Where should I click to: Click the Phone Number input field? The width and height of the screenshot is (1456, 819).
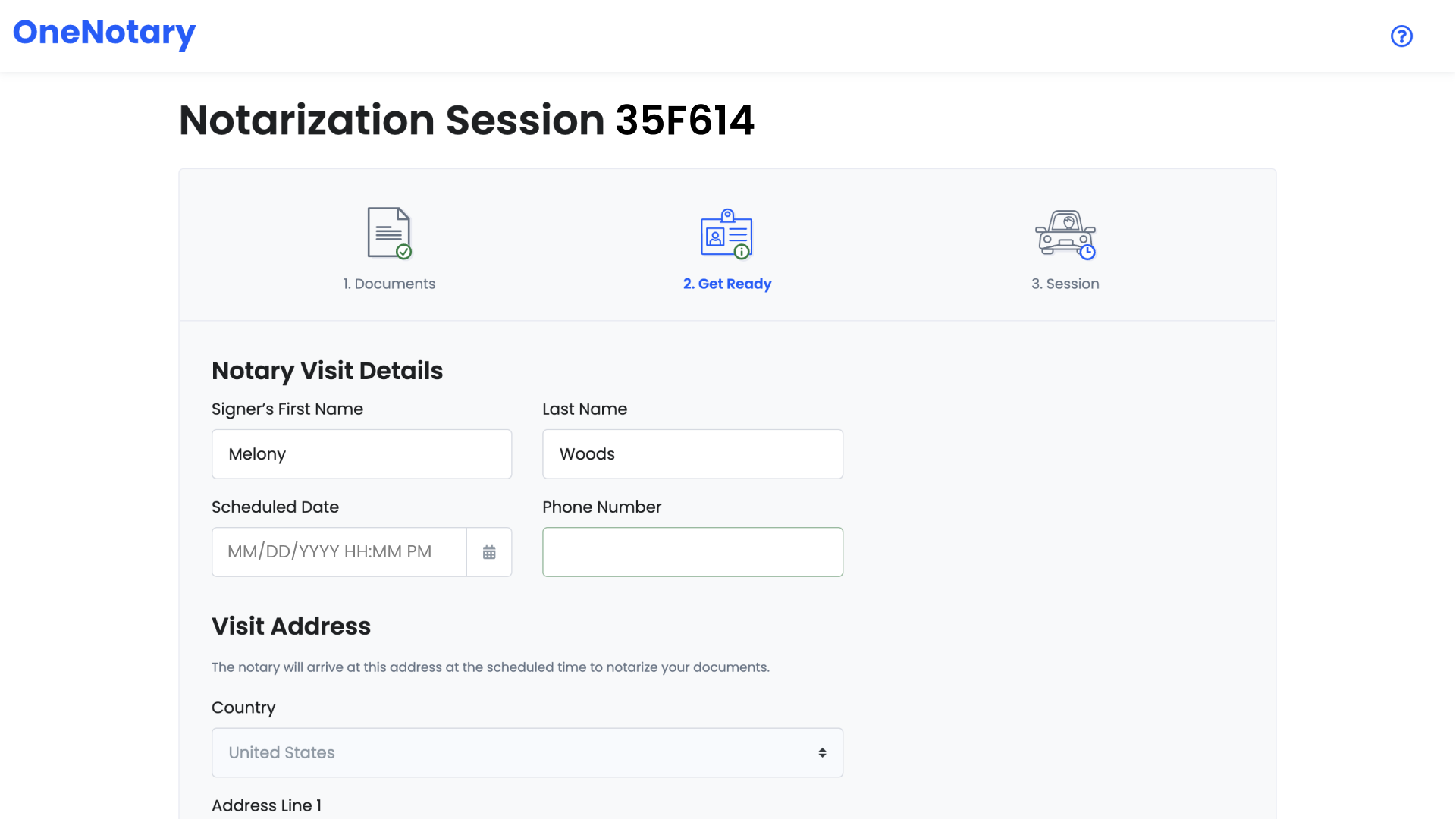pos(692,552)
